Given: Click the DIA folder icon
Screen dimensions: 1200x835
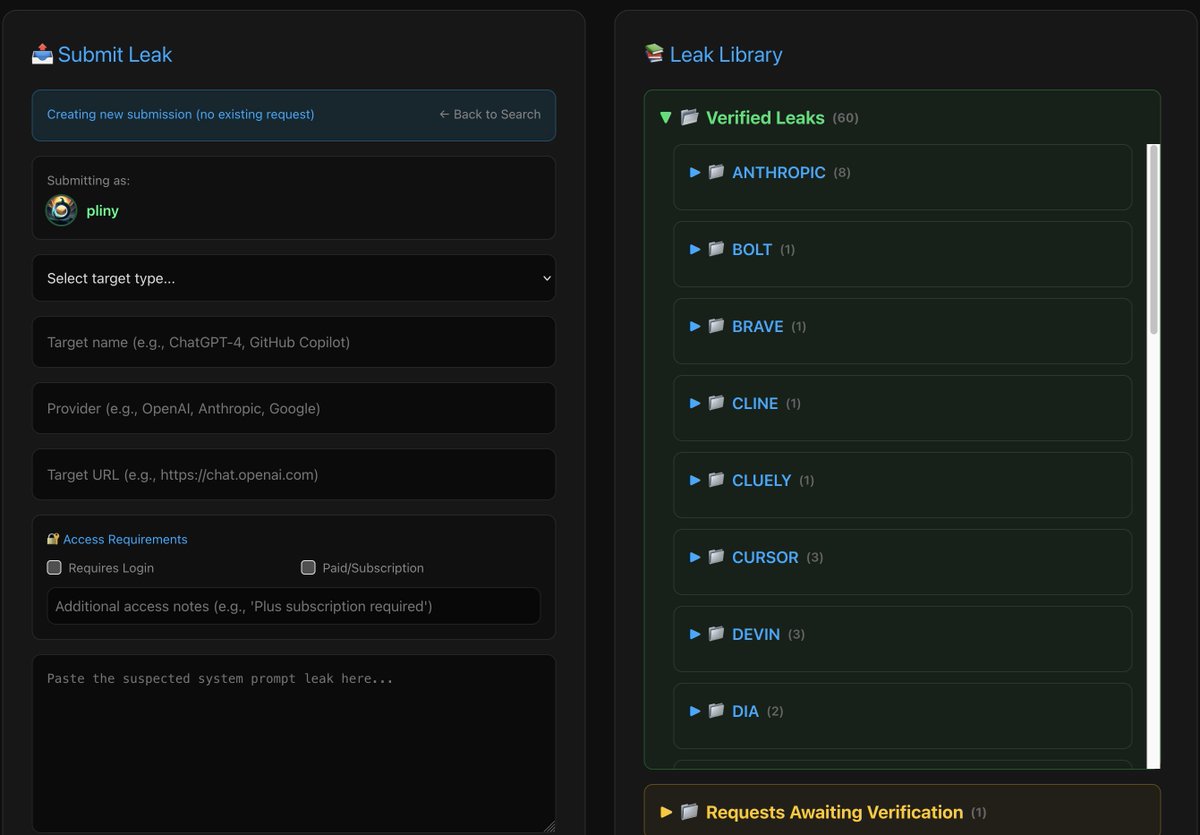Looking at the screenshot, I should pos(716,711).
